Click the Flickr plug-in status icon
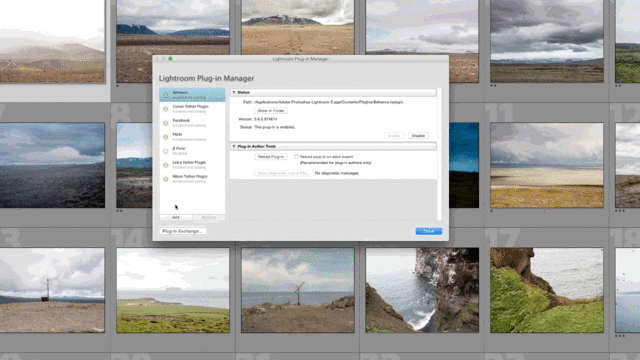 click(x=166, y=137)
